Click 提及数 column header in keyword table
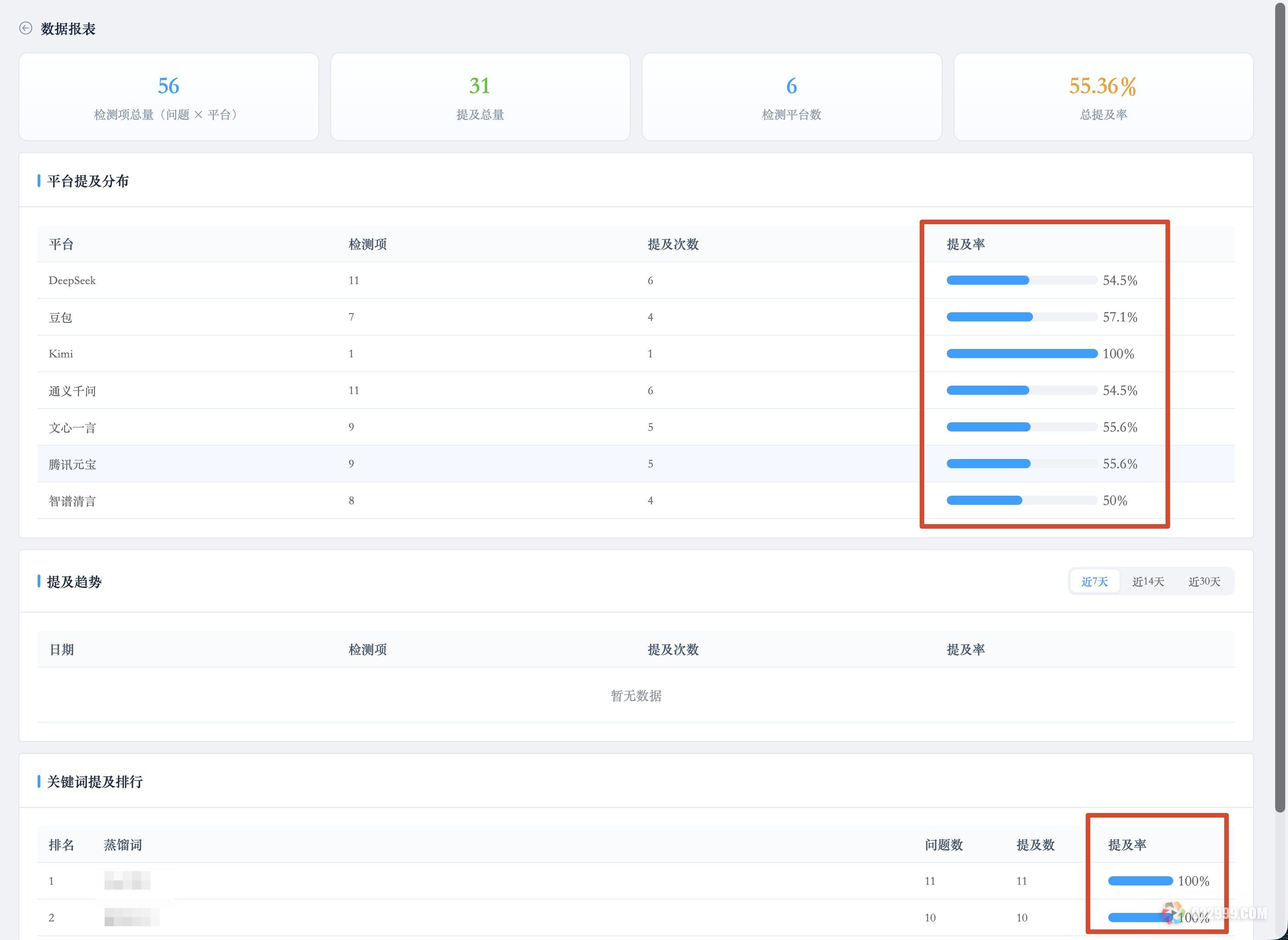The height and width of the screenshot is (940, 1288). [x=1035, y=845]
